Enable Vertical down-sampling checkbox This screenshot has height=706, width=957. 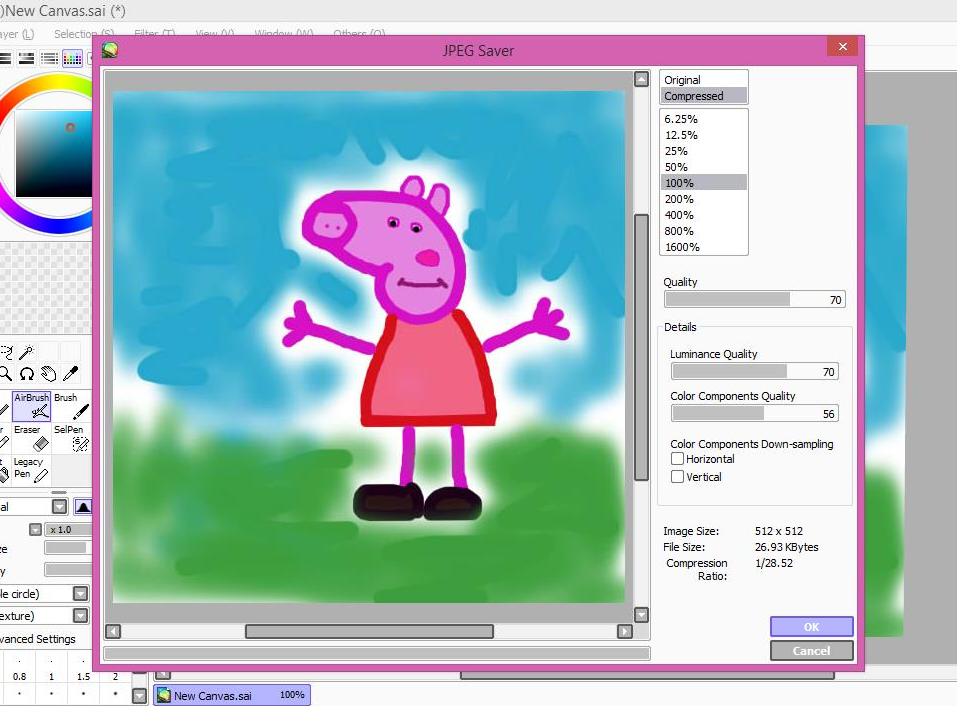coord(677,477)
